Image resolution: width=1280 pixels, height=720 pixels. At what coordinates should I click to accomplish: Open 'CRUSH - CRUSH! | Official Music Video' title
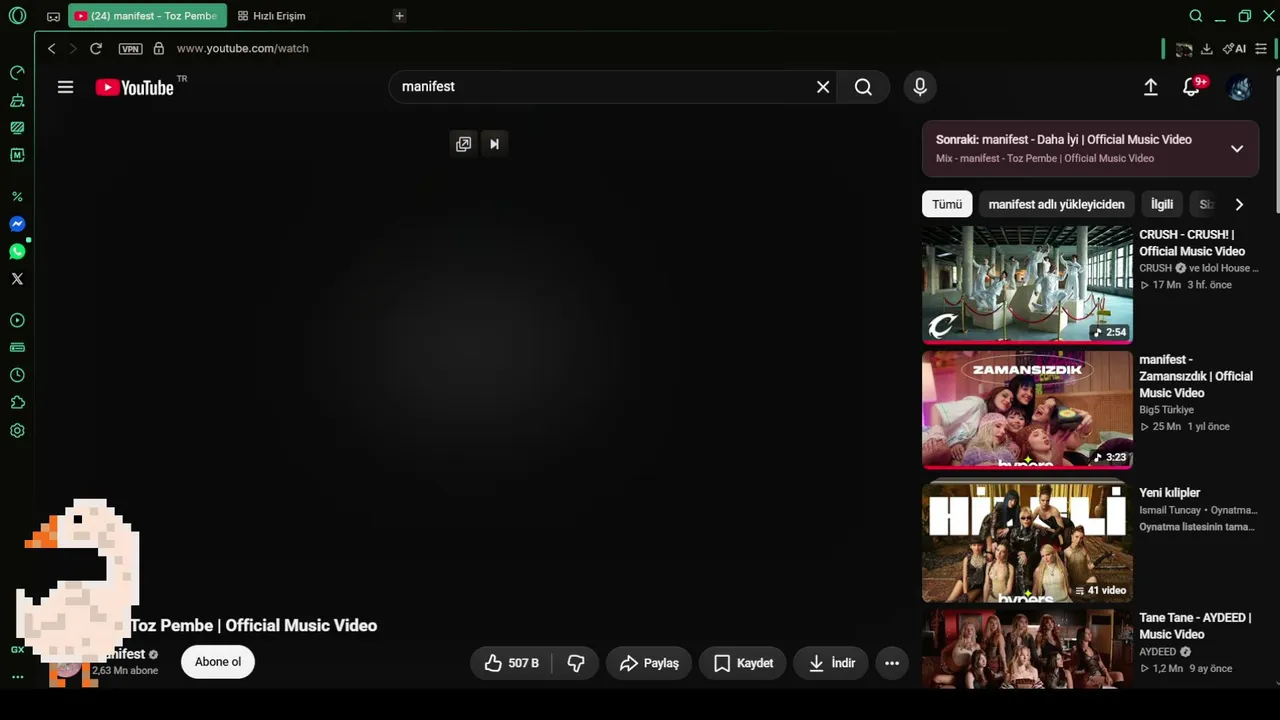tap(1192, 243)
